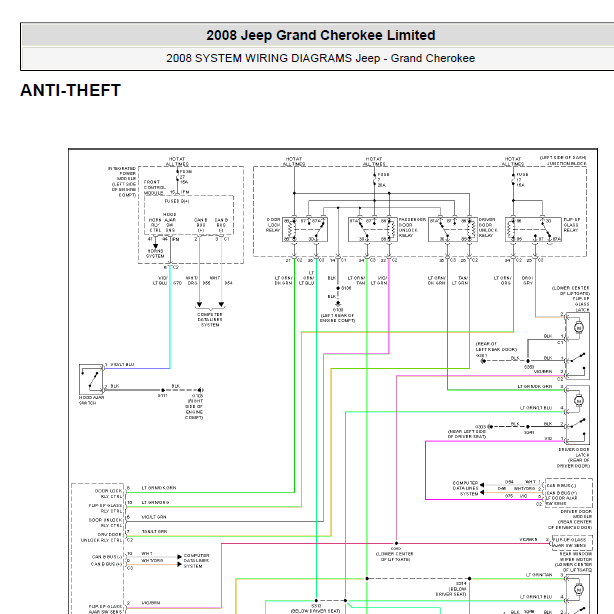The height and width of the screenshot is (614, 614).
Task: Select the VIO/BRN wire label at pin 2
Action: tap(151, 603)
